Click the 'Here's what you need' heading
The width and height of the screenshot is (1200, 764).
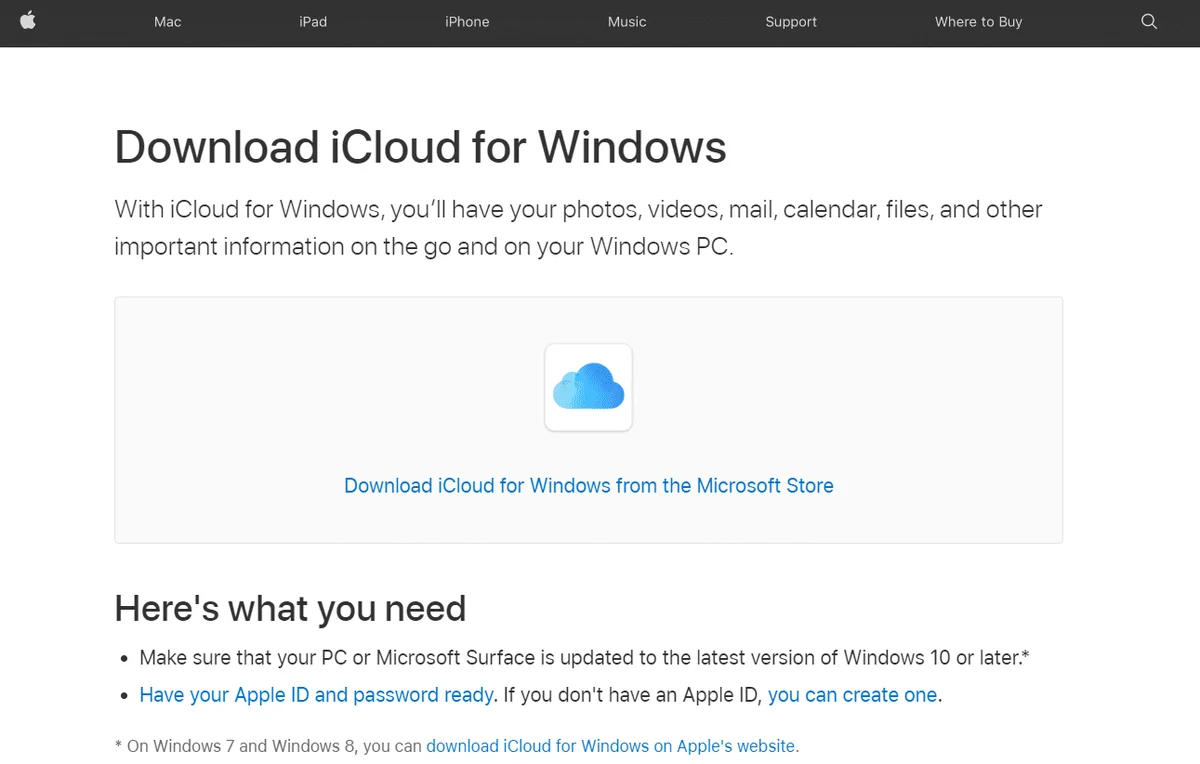click(290, 608)
